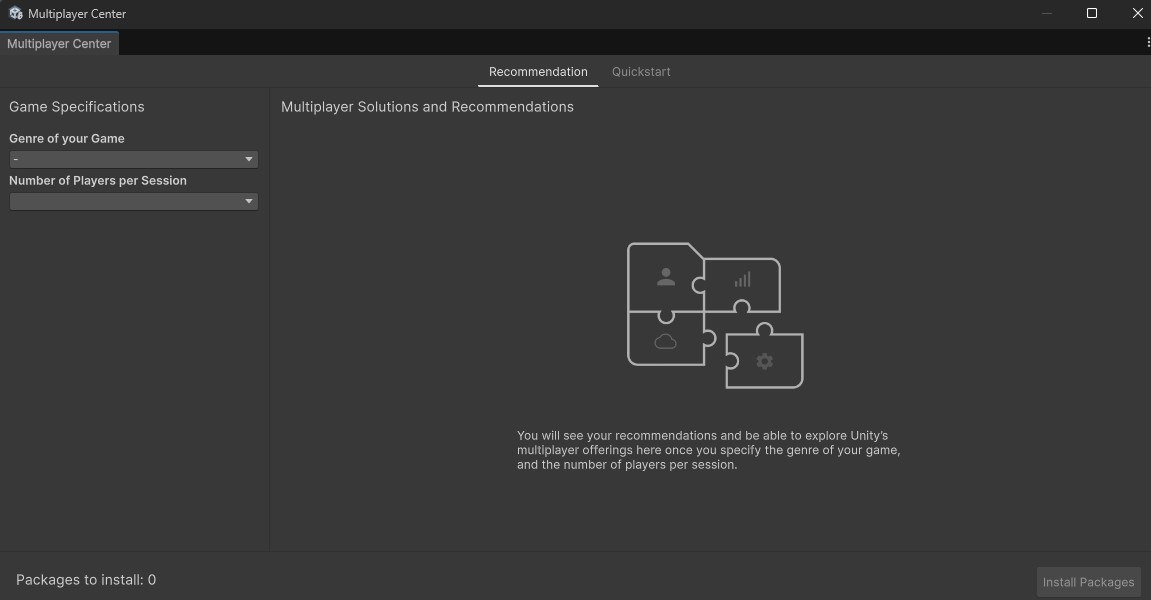Screen dimensions: 1151x600
Task: Open the three-dot window options menu
Action: (1147, 43)
